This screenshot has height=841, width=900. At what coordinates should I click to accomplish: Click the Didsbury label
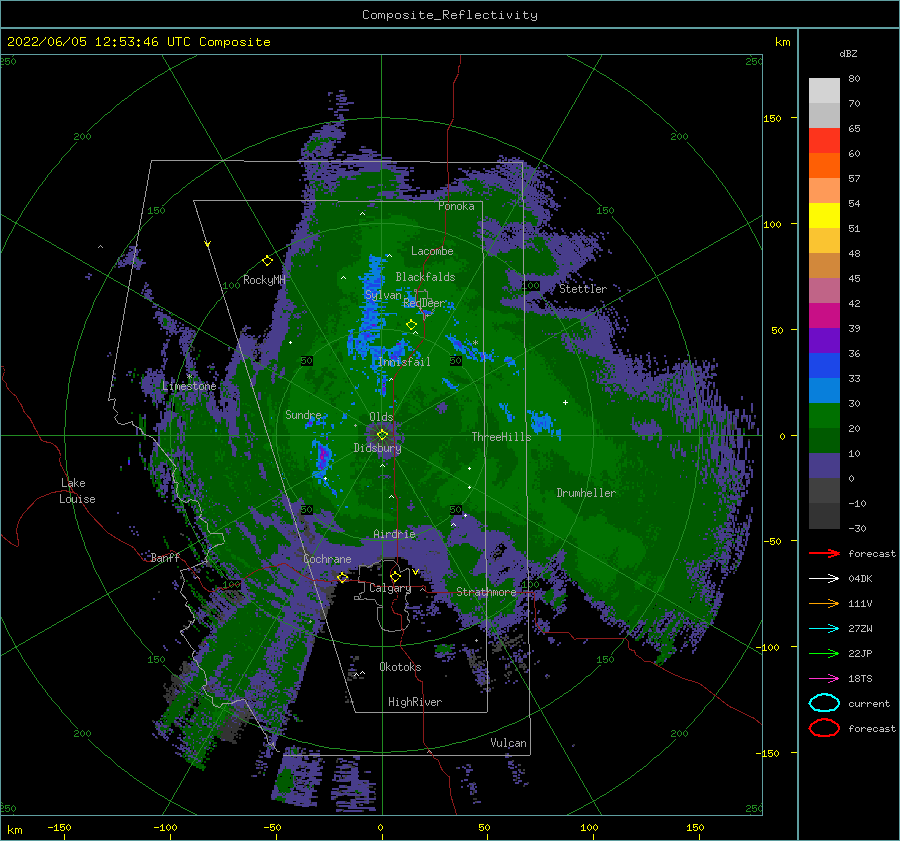click(x=377, y=448)
